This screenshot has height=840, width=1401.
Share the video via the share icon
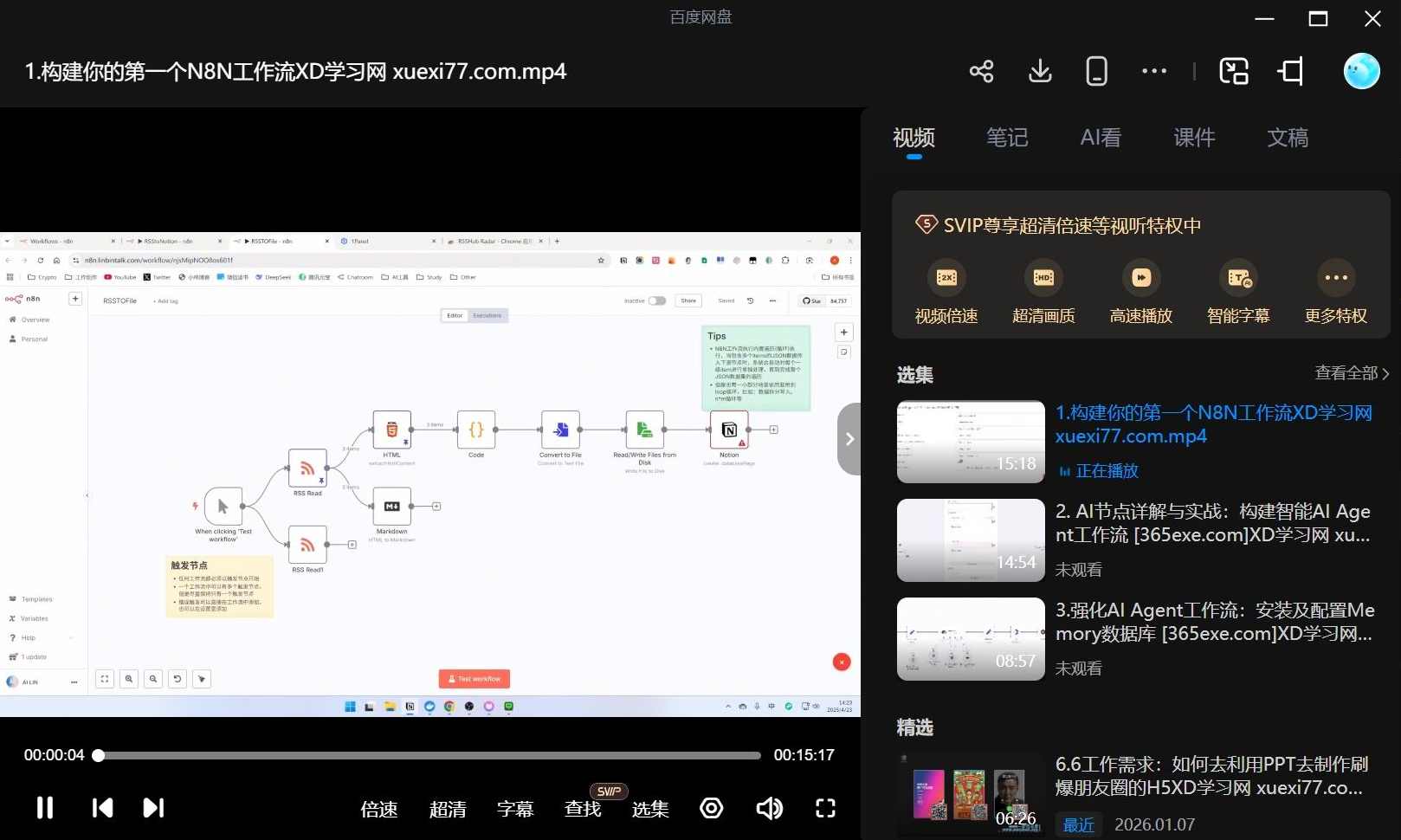[x=982, y=71]
